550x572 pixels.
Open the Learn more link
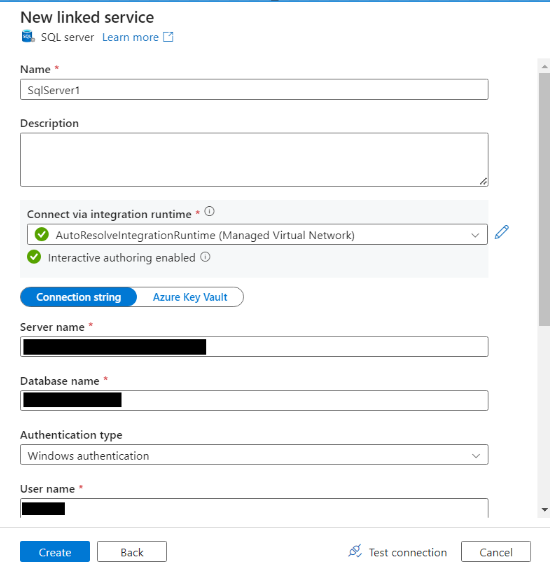tap(130, 37)
